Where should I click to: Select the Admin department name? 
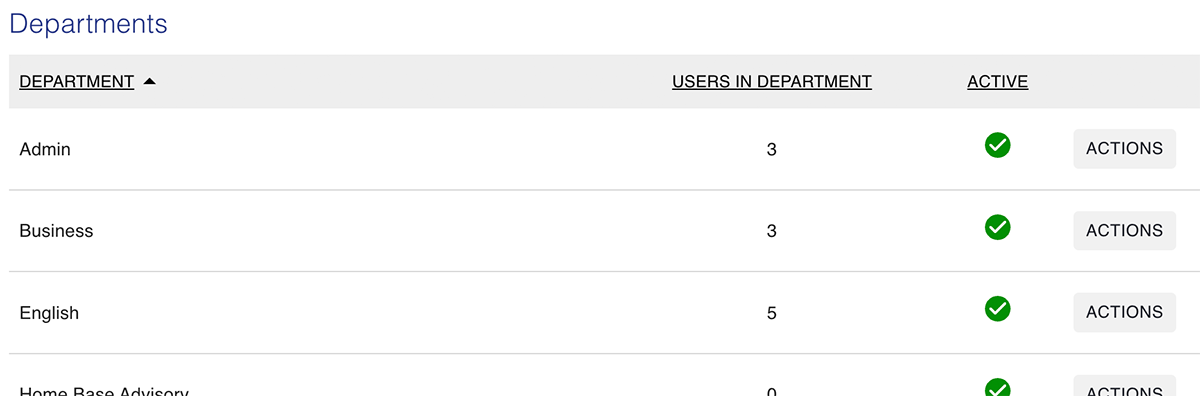[x=45, y=149]
